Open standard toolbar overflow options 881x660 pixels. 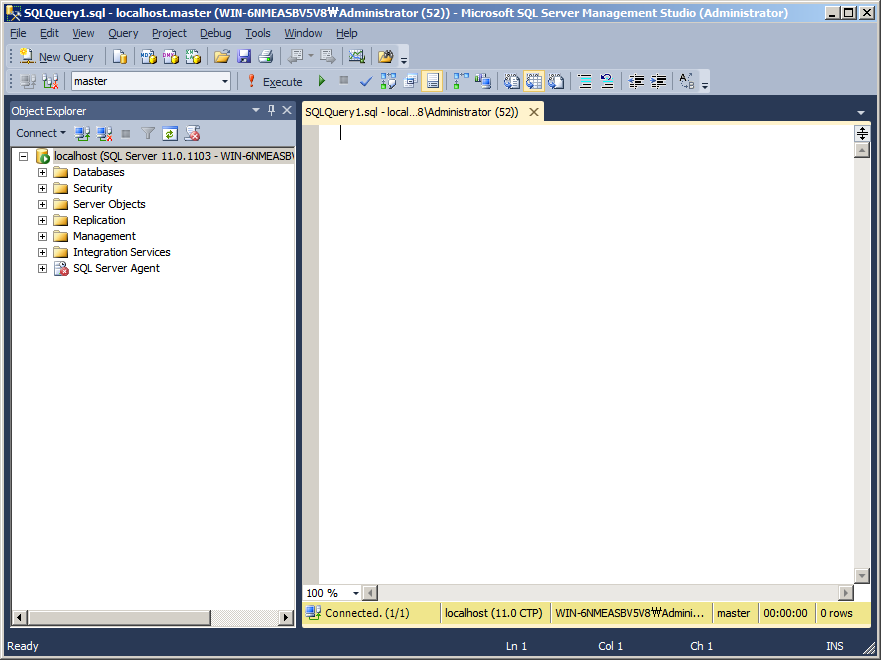tap(403, 58)
